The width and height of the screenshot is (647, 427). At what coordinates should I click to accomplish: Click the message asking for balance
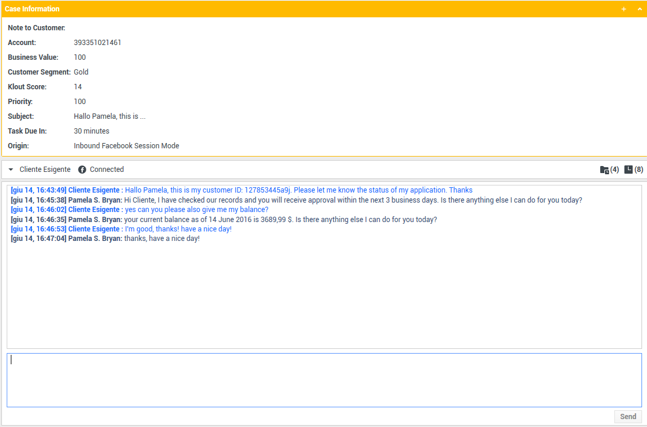click(x=196, y=210)
